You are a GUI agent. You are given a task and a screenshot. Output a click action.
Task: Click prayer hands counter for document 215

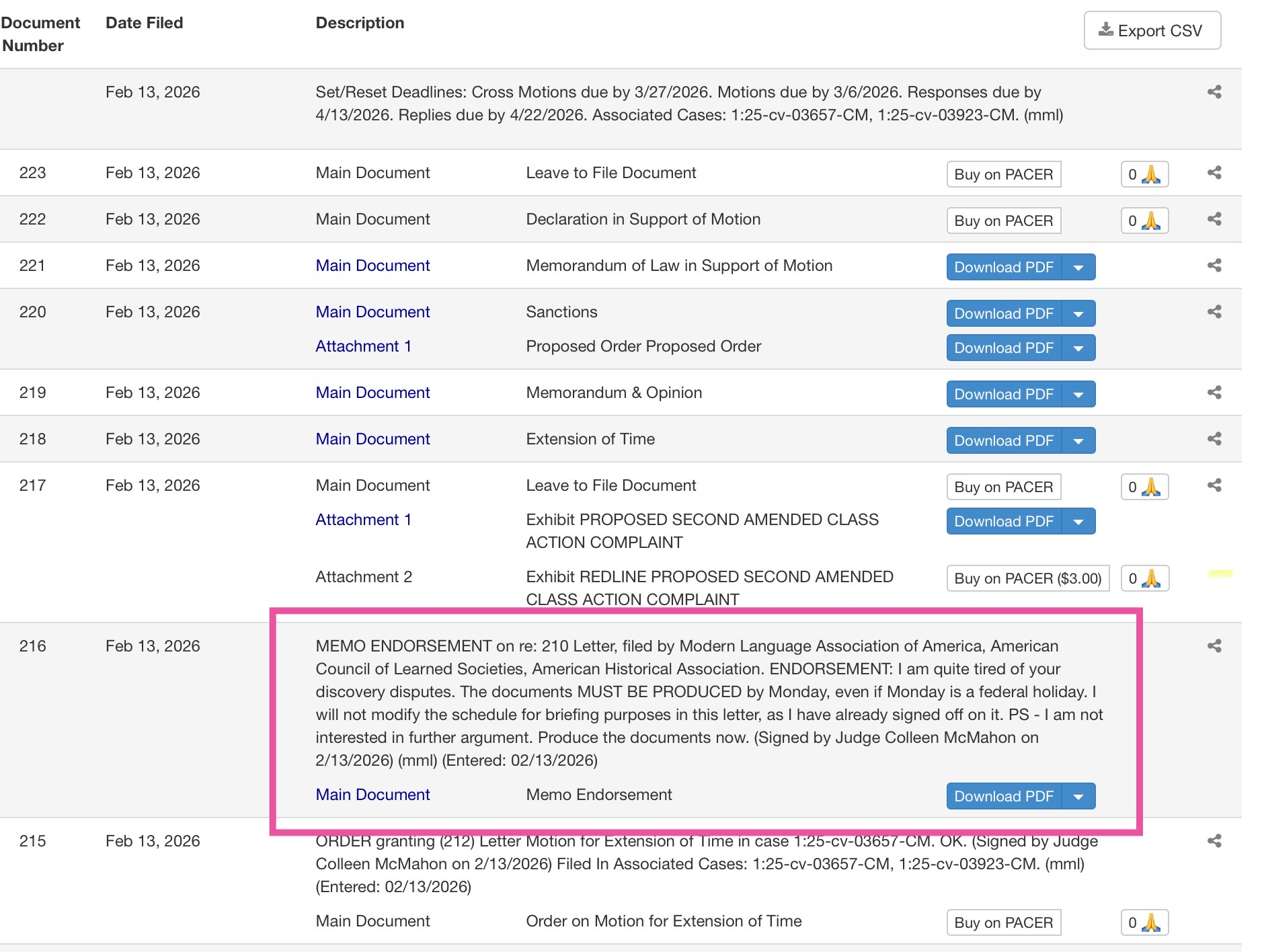1144,922
